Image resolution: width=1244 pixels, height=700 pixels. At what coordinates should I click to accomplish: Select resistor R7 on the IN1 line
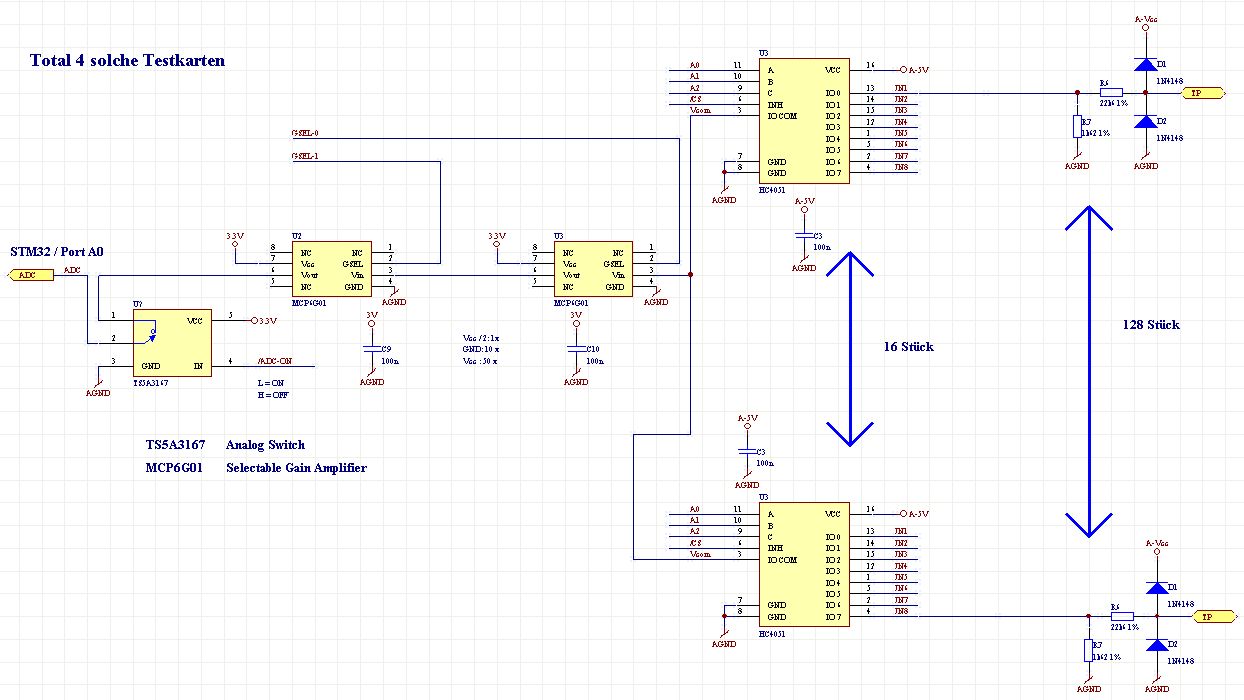click(1077, 126)
